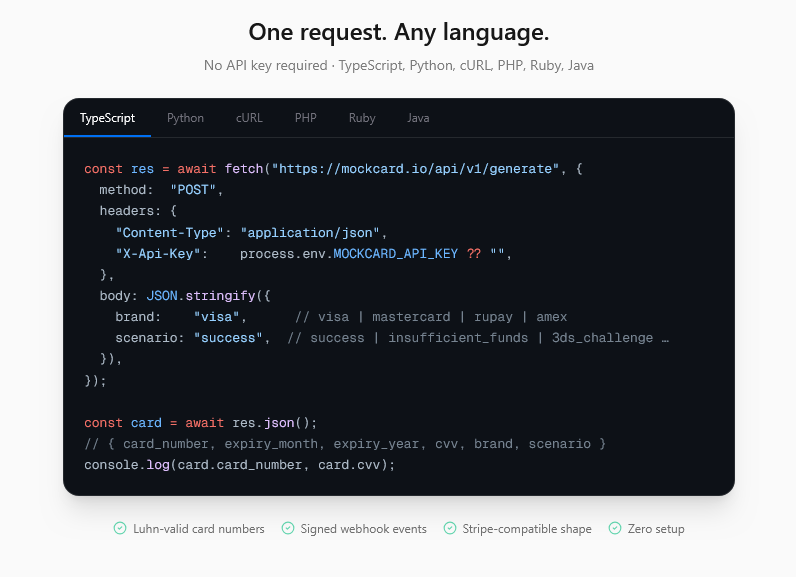
Task: Click the console.log(card.card_number, card.cvv) line
Action: coord(240,465)
